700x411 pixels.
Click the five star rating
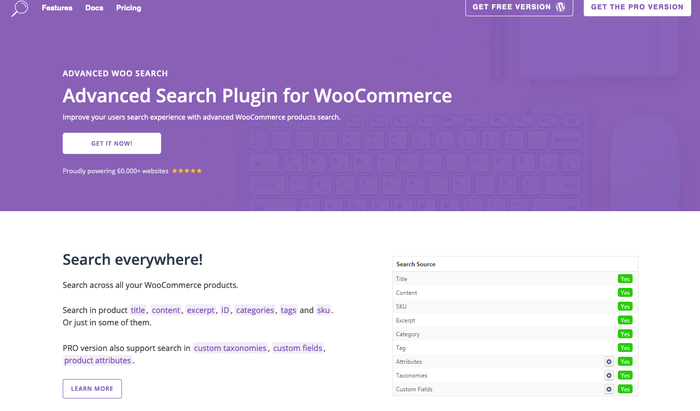click(187, 171)
